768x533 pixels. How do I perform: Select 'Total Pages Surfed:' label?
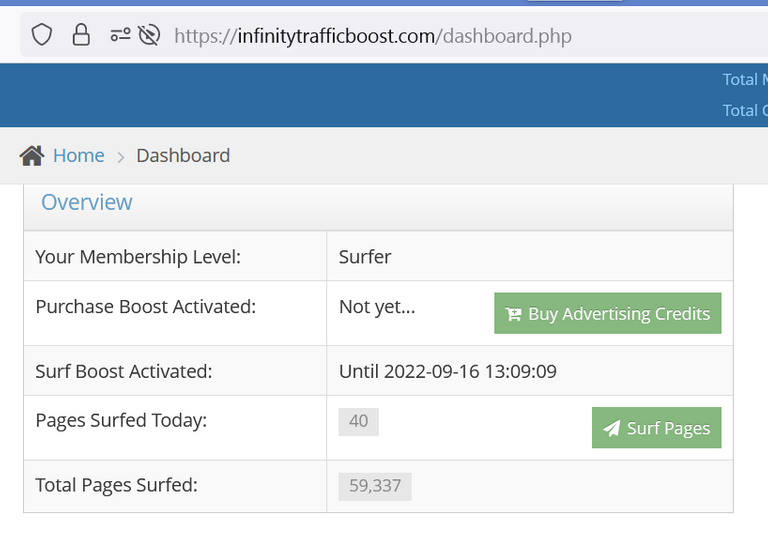(x=117, y=485)
